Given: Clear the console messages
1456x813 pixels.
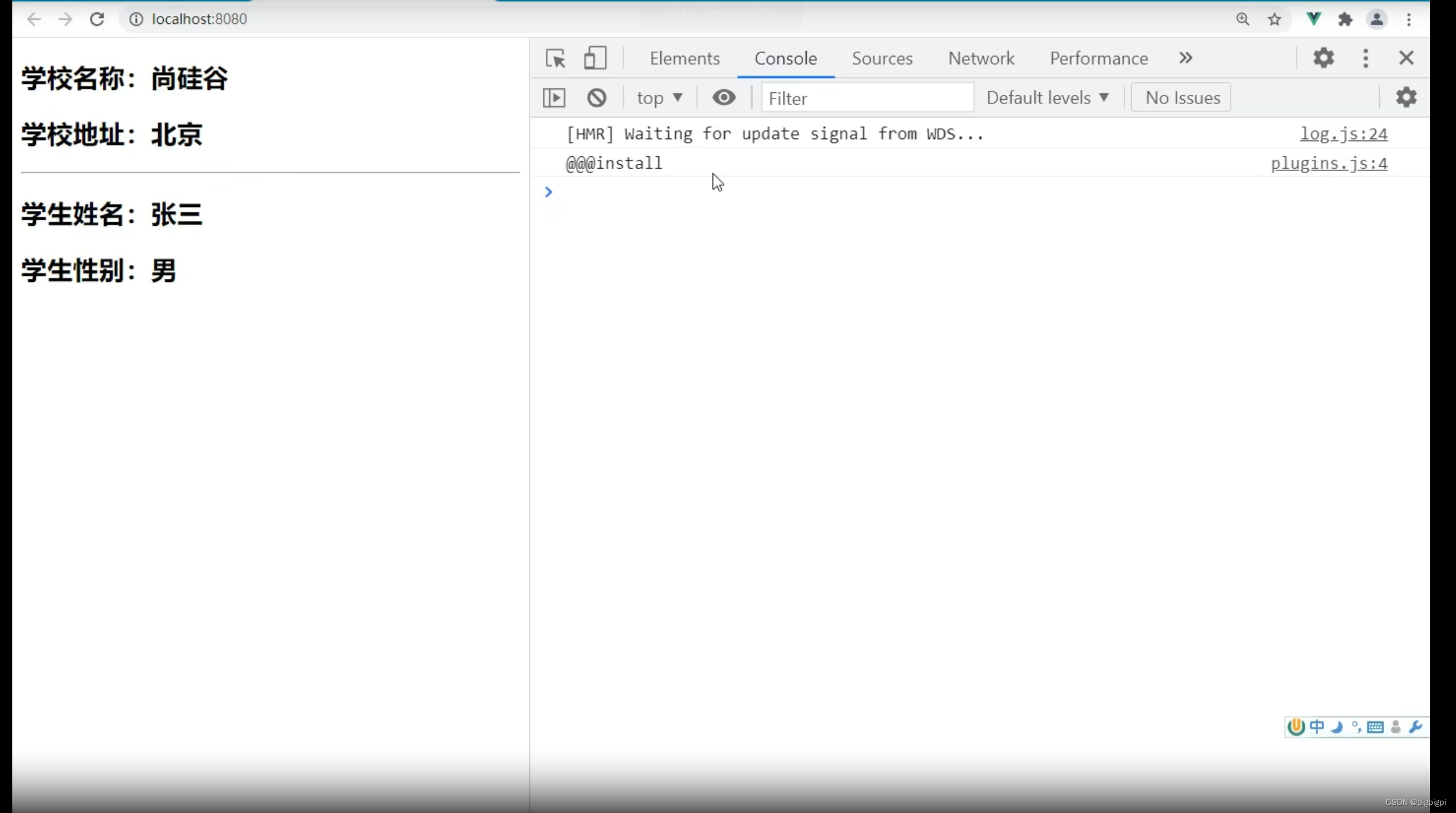Looking at the screenshot, I should (596, 97).
